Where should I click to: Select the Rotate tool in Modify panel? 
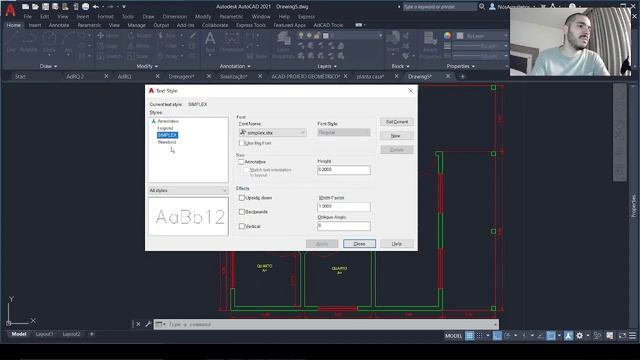pos(140,36)
